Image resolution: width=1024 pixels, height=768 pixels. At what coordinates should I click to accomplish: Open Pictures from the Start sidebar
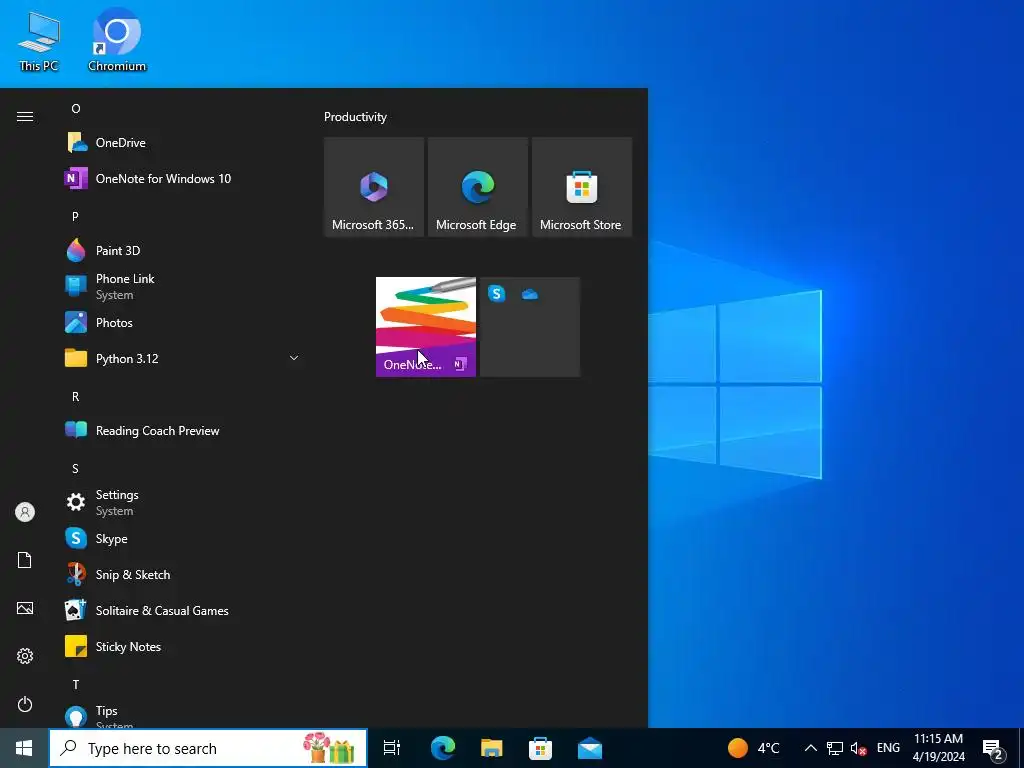25,609
